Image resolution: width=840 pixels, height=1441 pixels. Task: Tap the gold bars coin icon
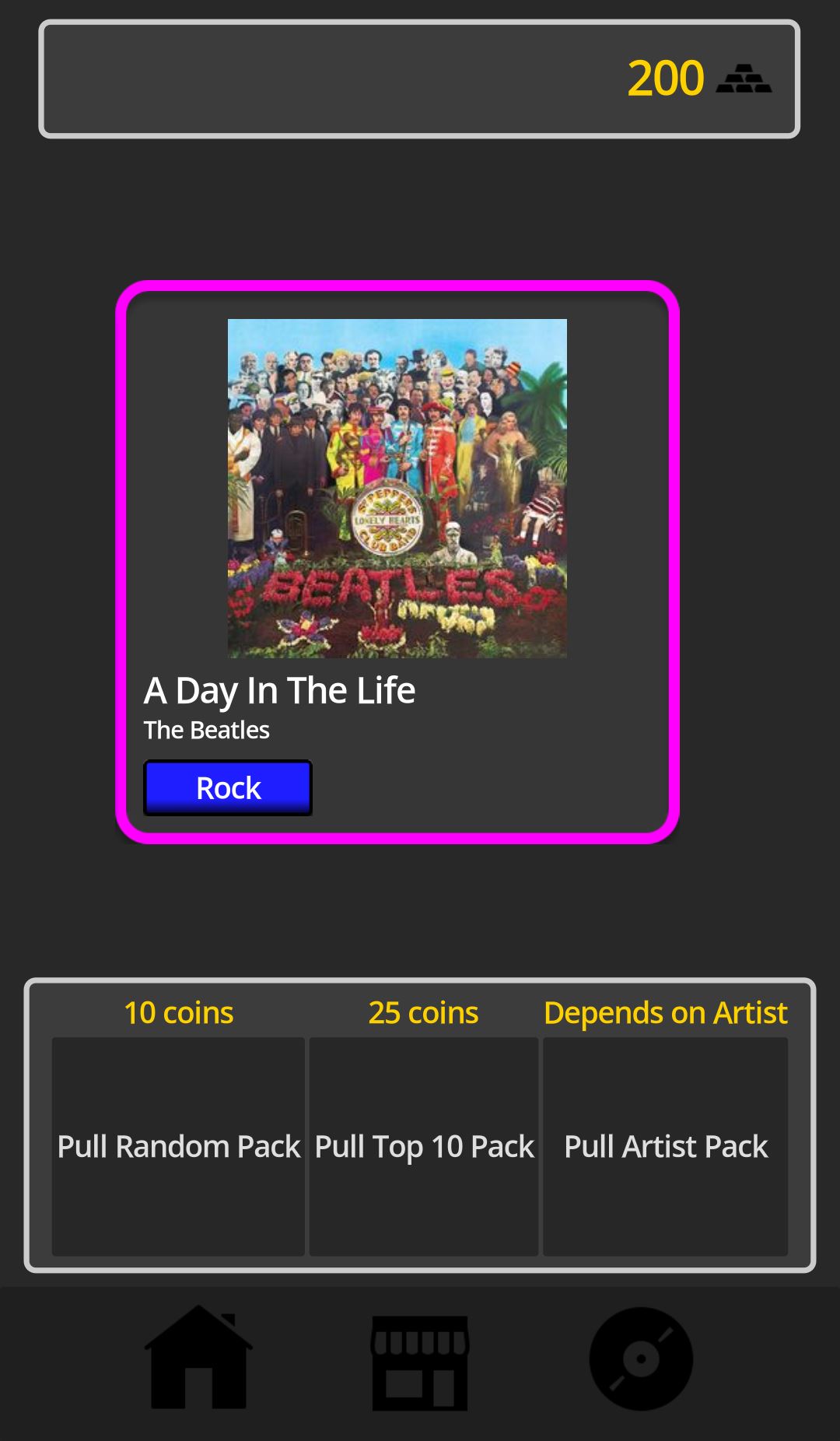[x=744, y=79]
